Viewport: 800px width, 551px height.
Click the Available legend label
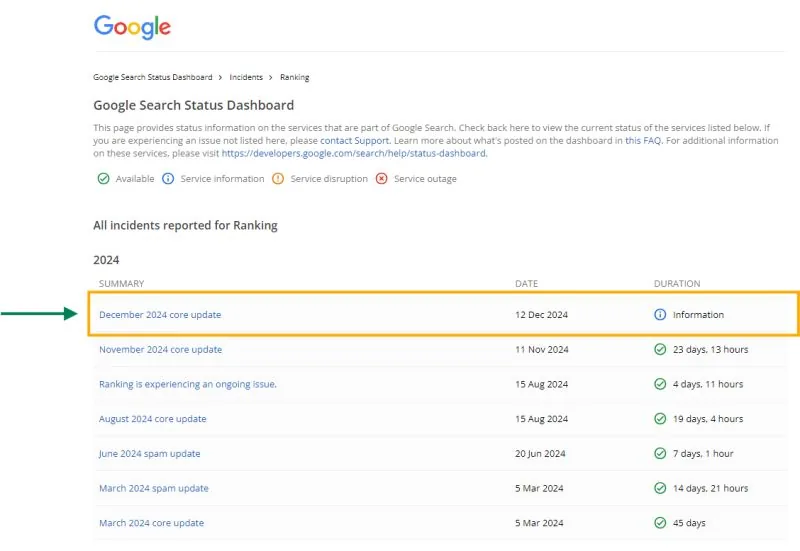click(x=135, y=179)
